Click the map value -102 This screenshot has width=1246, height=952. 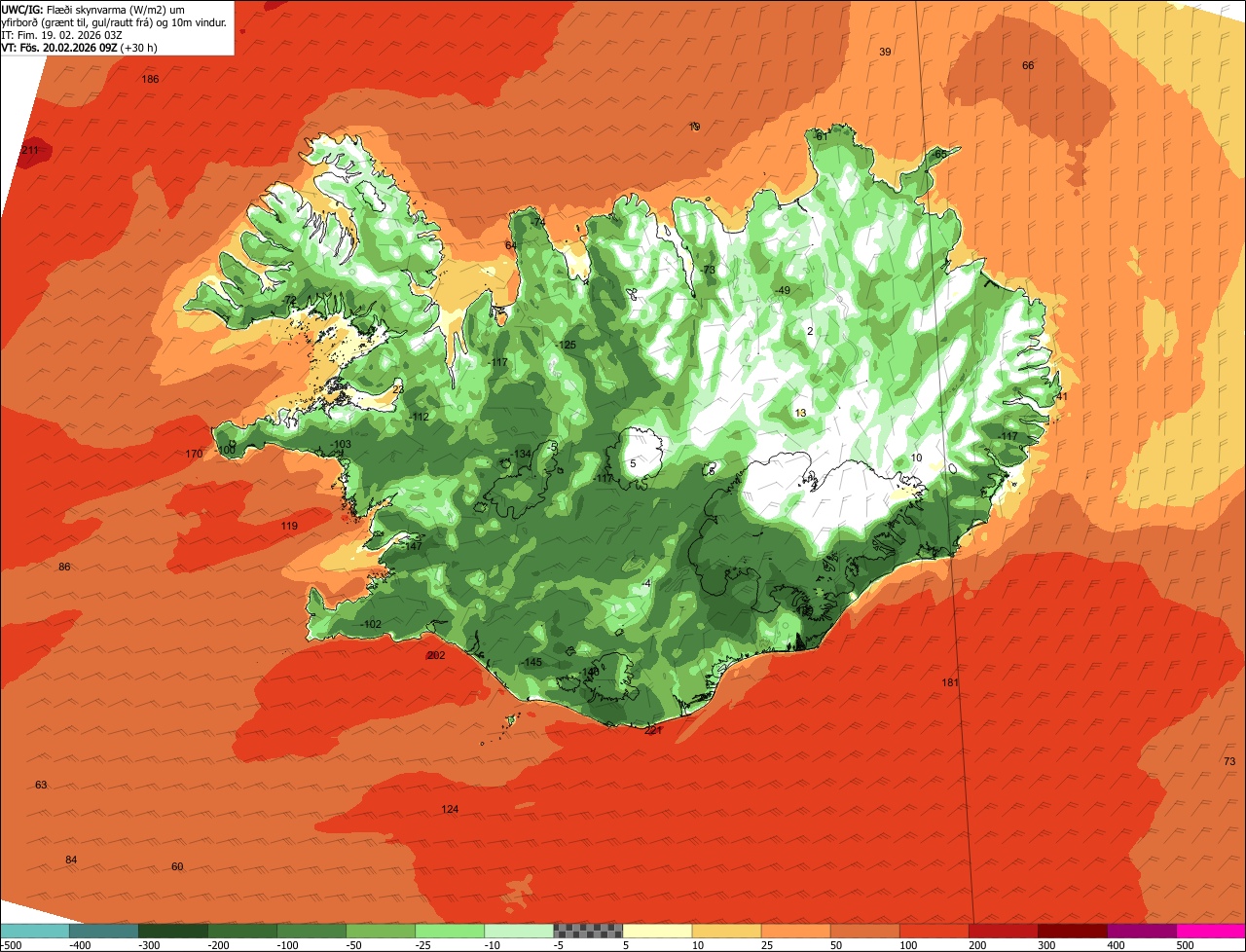coord(370,624)
